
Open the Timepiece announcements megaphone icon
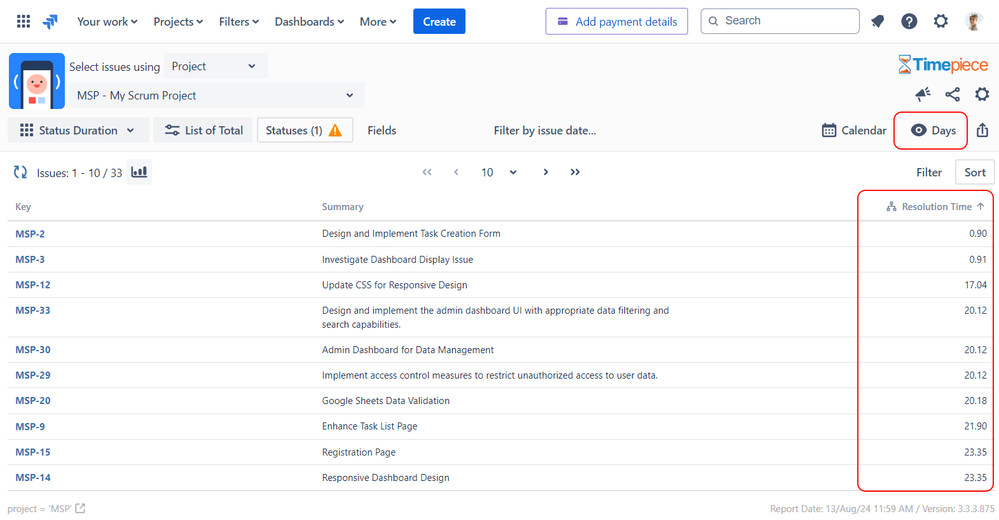coord(923,95)
